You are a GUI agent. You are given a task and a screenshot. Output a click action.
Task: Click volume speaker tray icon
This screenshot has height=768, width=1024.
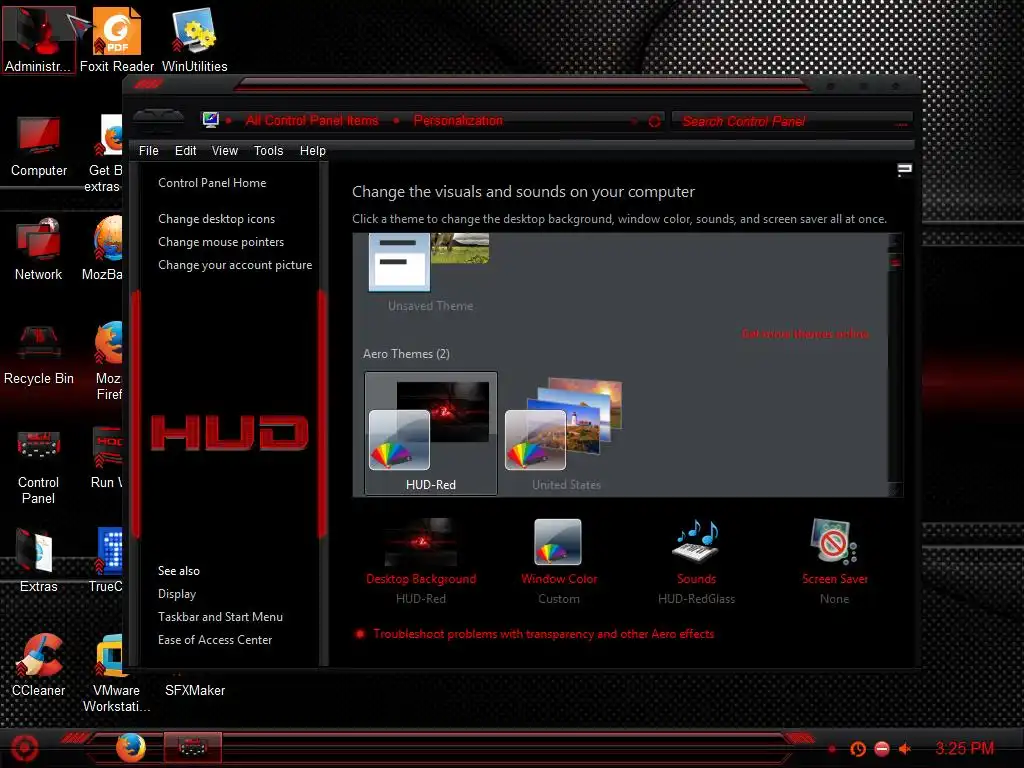coord(905,749)
